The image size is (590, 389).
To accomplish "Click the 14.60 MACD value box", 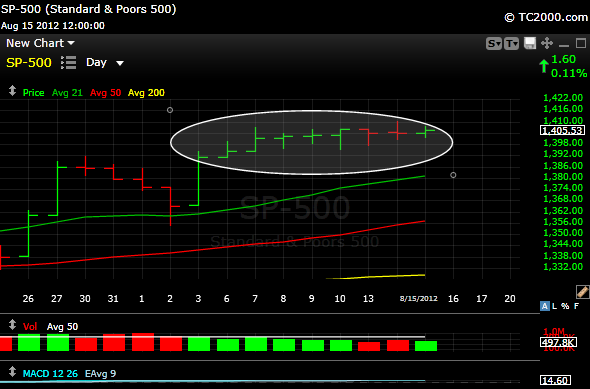I will coord(555,380).
